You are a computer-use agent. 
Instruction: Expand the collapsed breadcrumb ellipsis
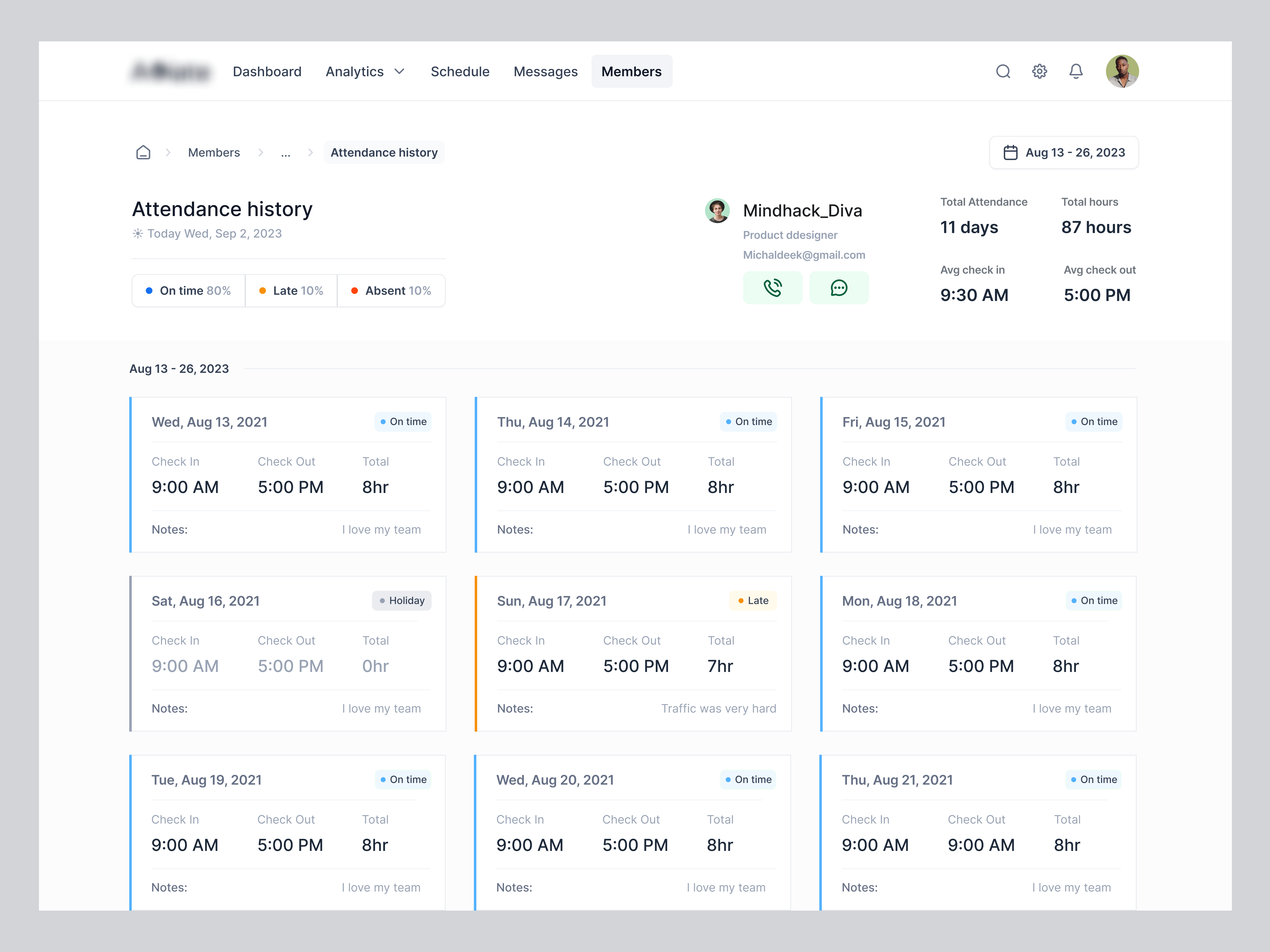(286, 153)
